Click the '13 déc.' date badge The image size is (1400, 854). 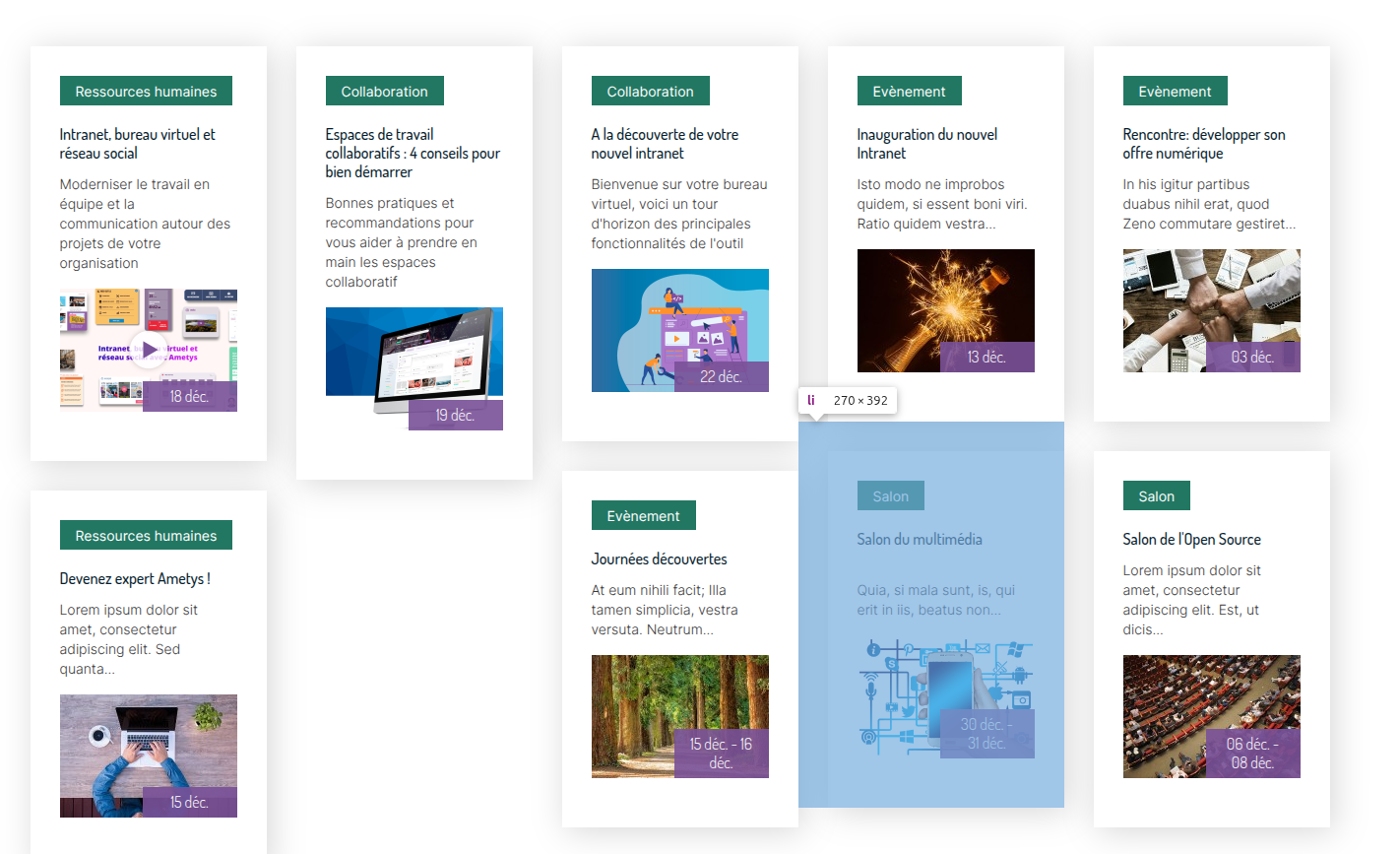(x=986, y=358)
